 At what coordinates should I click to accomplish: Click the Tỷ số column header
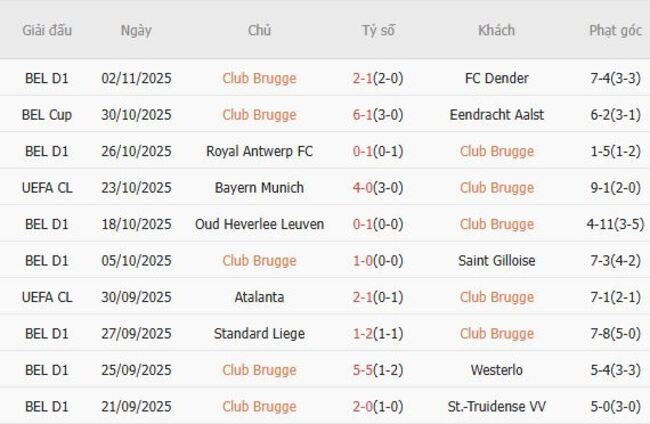pos(378,30)
